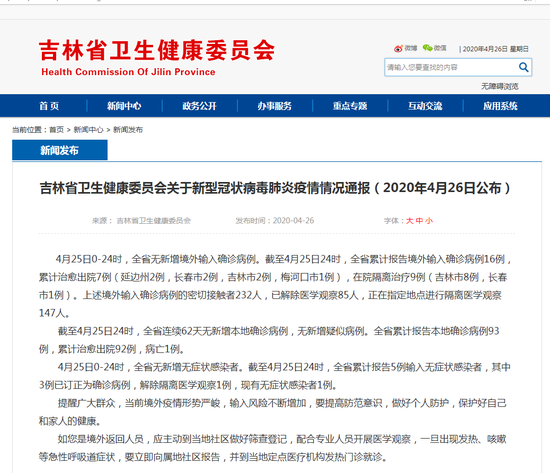This screenshot has height=473, width=550.
Task: Open 办事服务 navigation menu
Action: [x=275, y=106]
